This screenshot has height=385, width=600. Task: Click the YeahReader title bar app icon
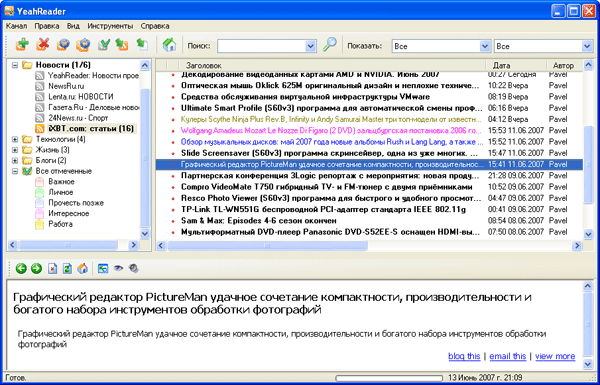point(9,11)
